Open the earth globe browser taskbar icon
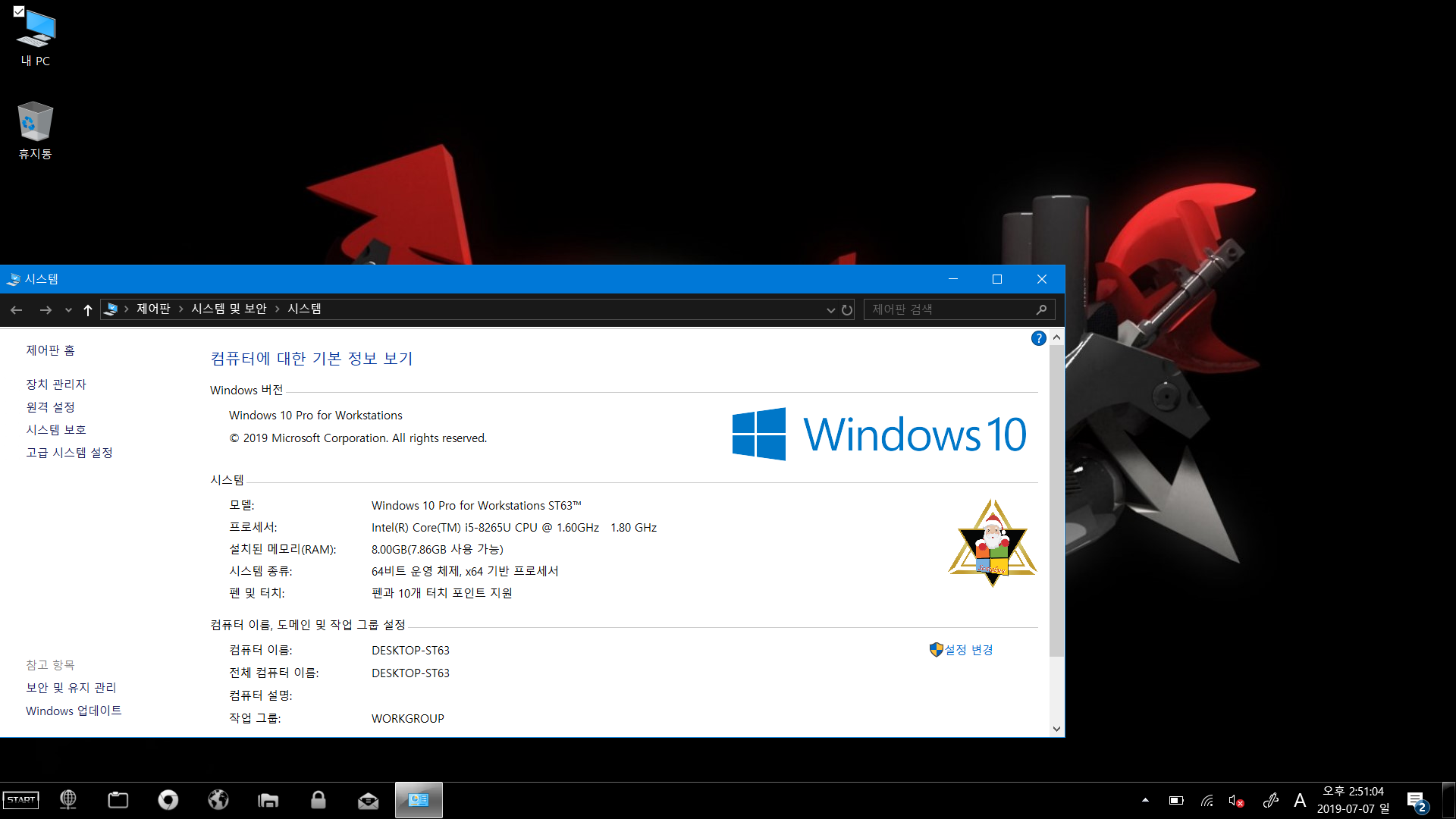The height and width of the screenshot is (819, 1456). pyautogui.click(x=218, y=800)
